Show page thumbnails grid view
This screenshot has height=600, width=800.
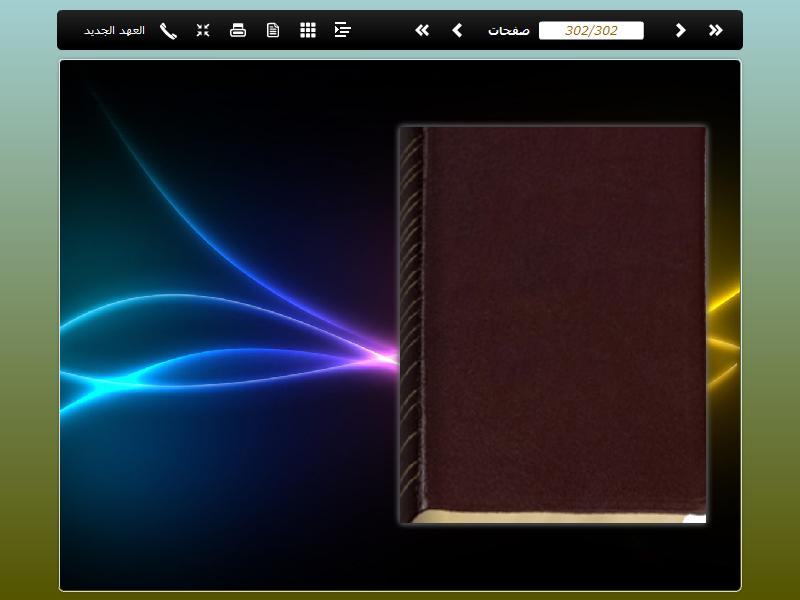click(x=308, y=30)
